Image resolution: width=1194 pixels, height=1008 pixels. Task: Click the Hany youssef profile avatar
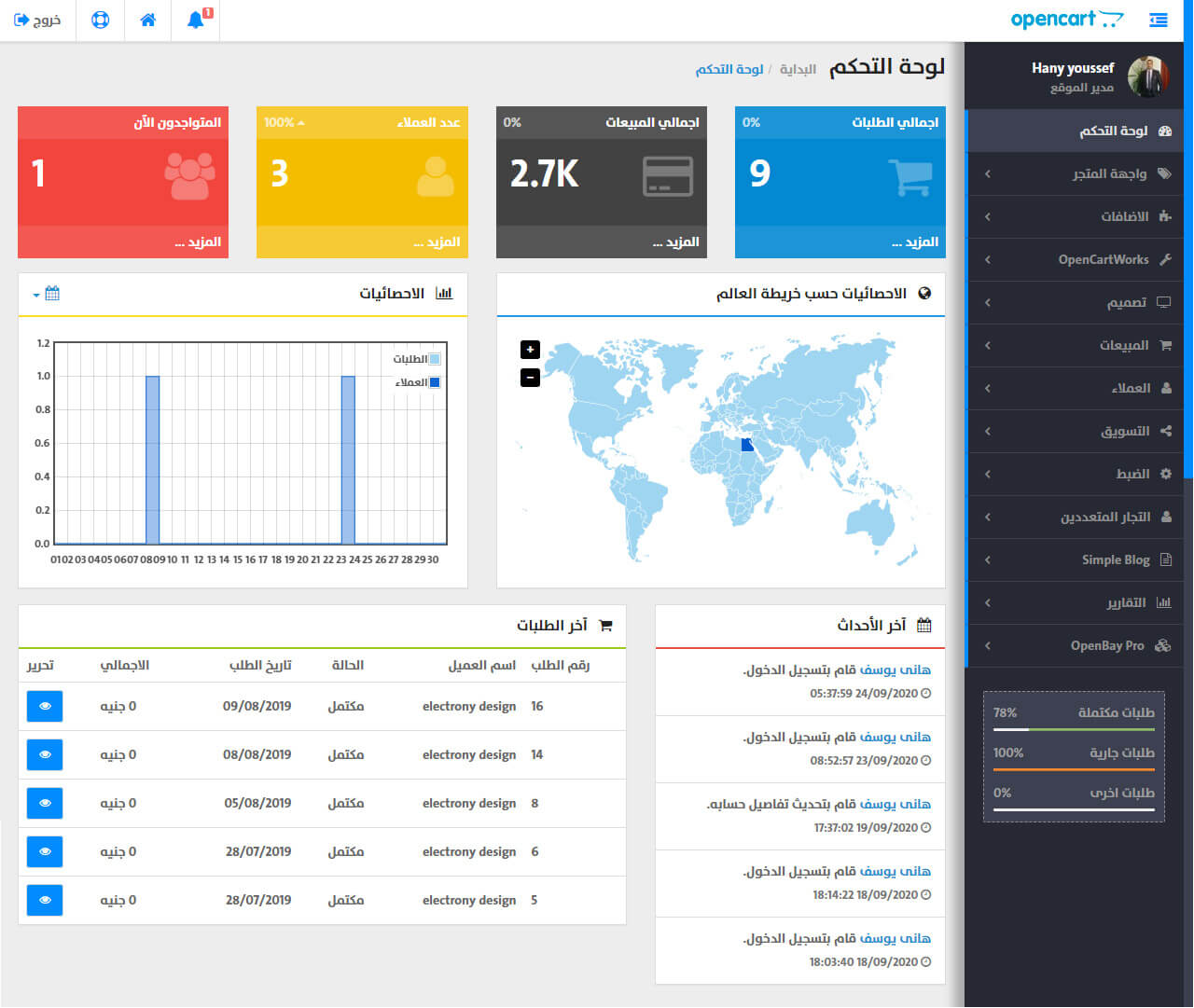coord(1148,77)
